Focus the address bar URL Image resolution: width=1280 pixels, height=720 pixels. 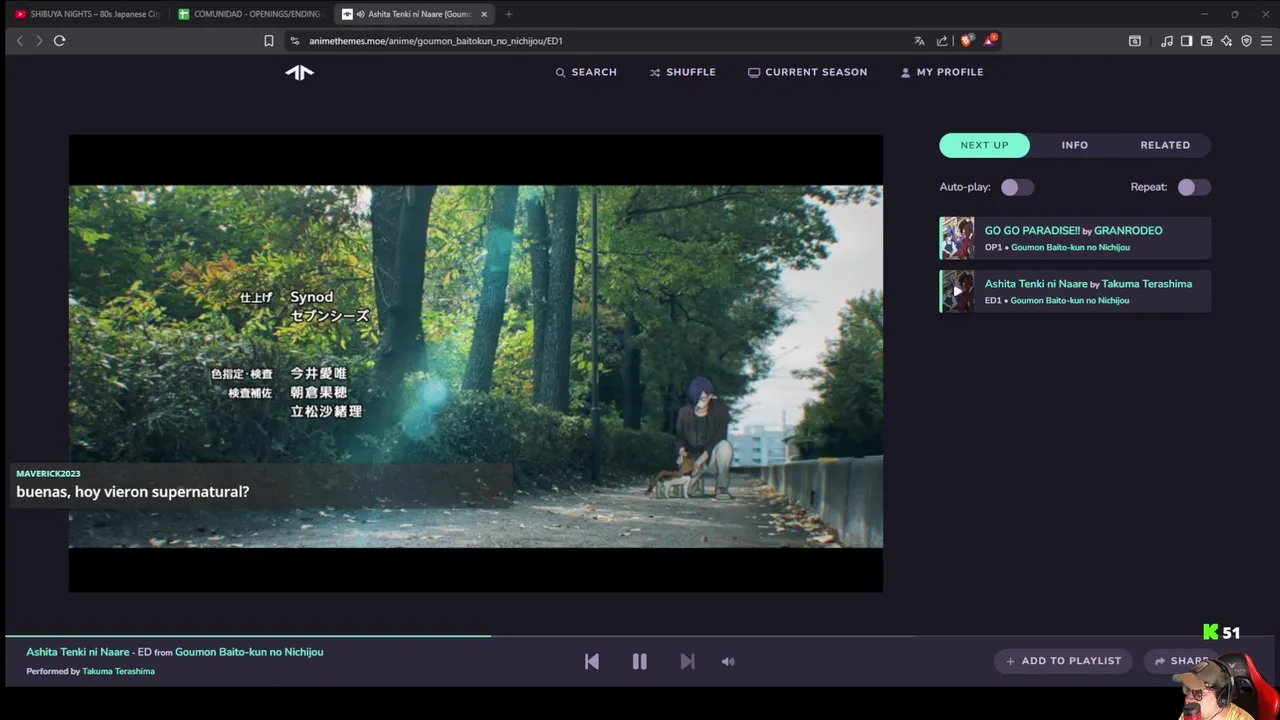(436, 41)
